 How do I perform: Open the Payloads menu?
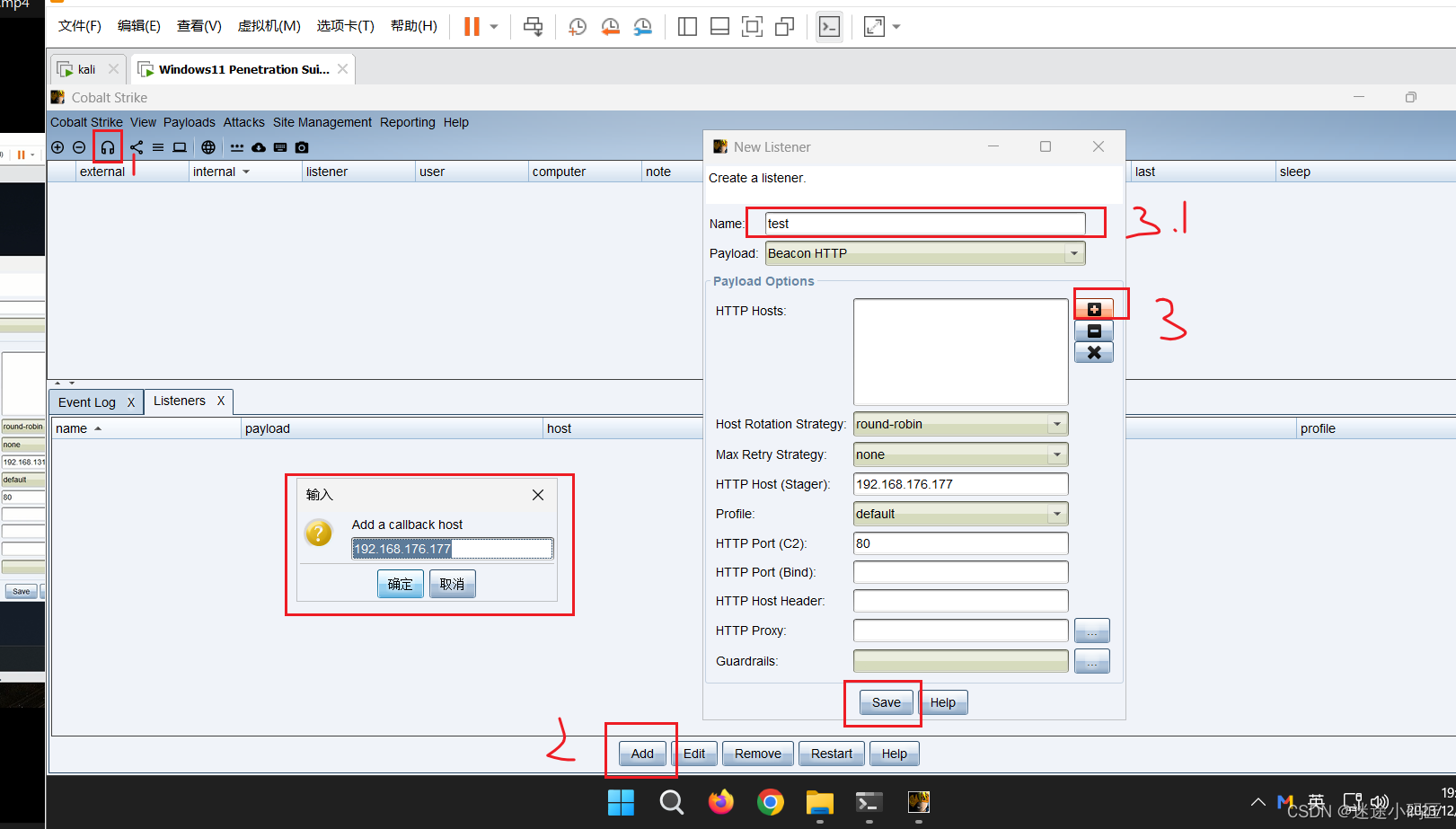190,122
